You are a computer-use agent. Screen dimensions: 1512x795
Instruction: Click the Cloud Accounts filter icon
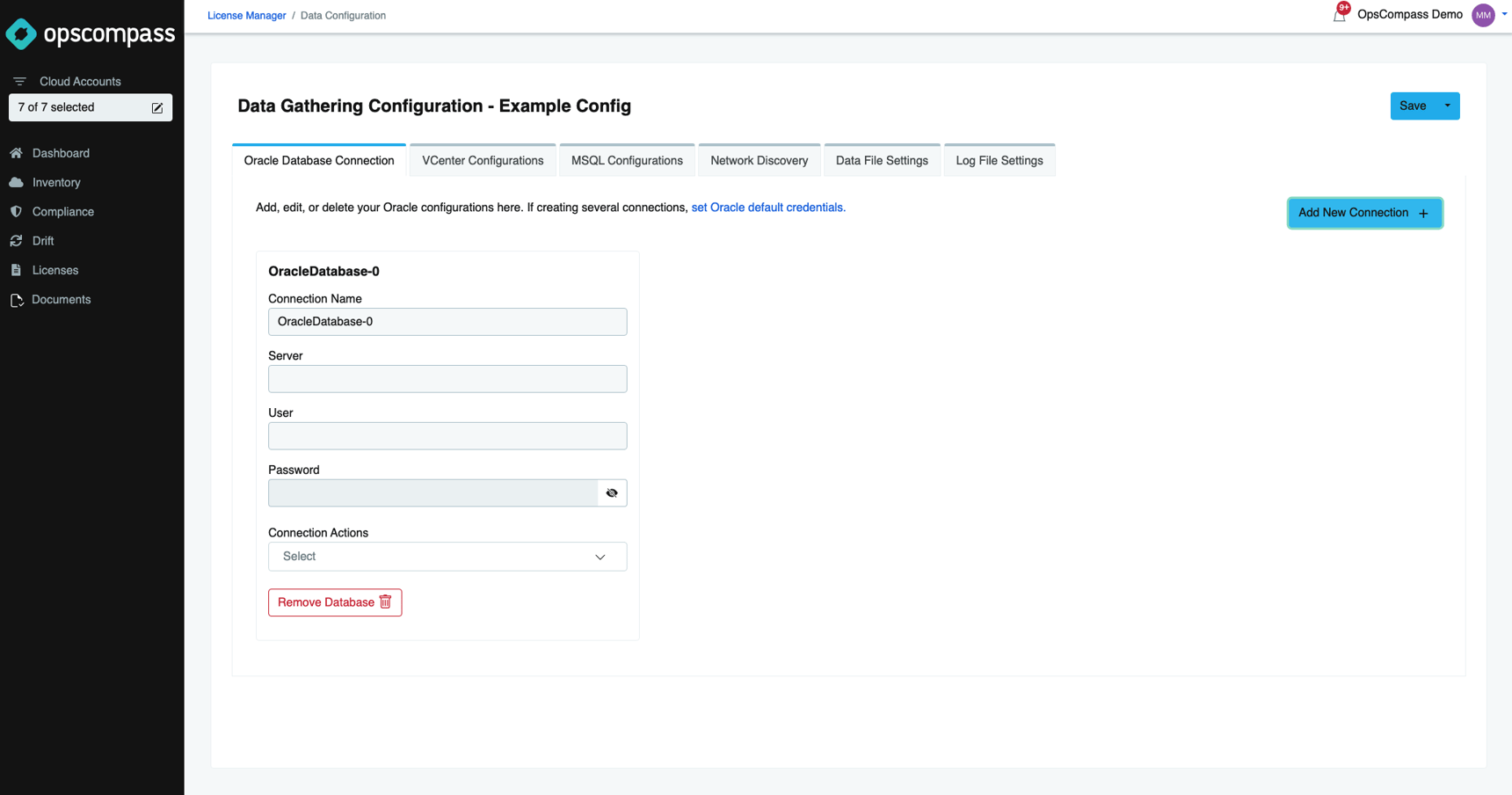tap(19, 81)
